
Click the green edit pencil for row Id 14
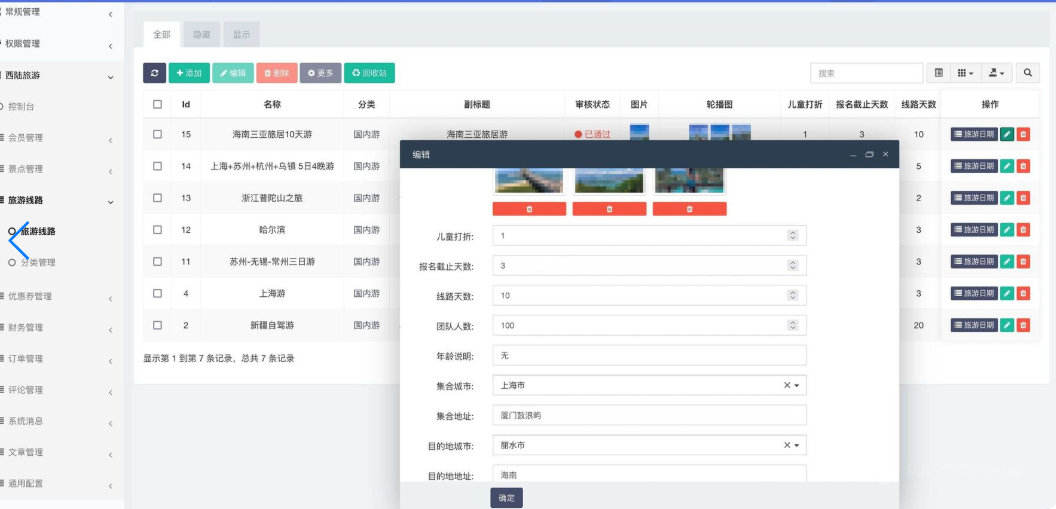1007,166
